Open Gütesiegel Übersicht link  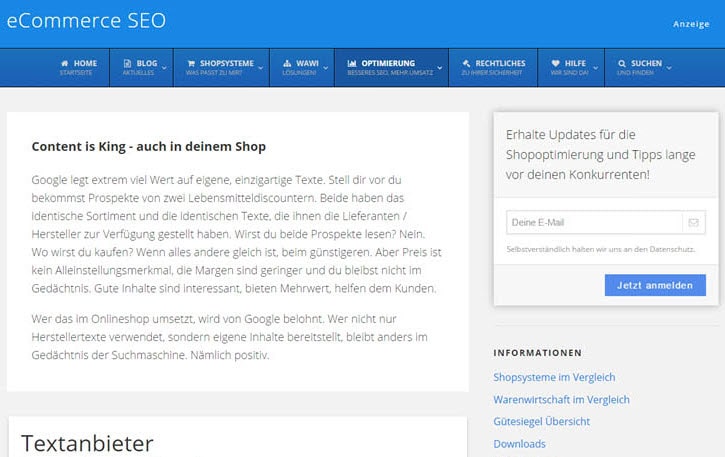542,421
